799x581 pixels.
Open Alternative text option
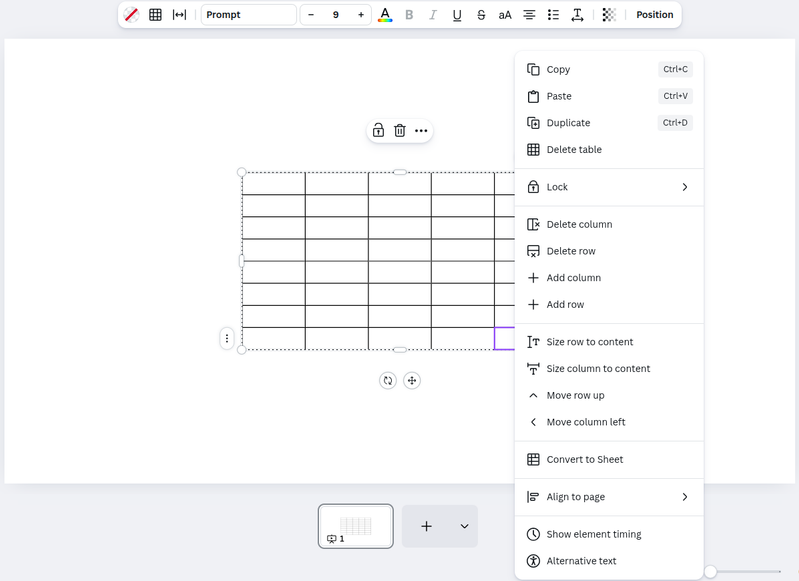609,561
